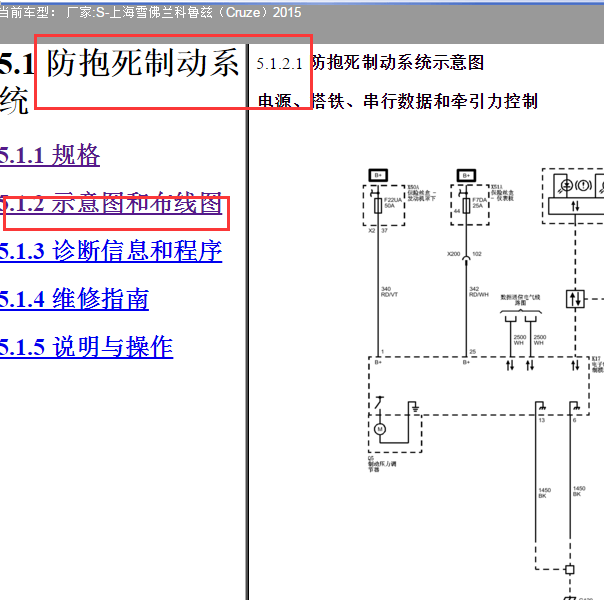The width and height of the screenshot is (604, 600).
Task: Click the 电源、搭铁、串行数据和牵引力控制 subtitle
Action: click(398, 101)
